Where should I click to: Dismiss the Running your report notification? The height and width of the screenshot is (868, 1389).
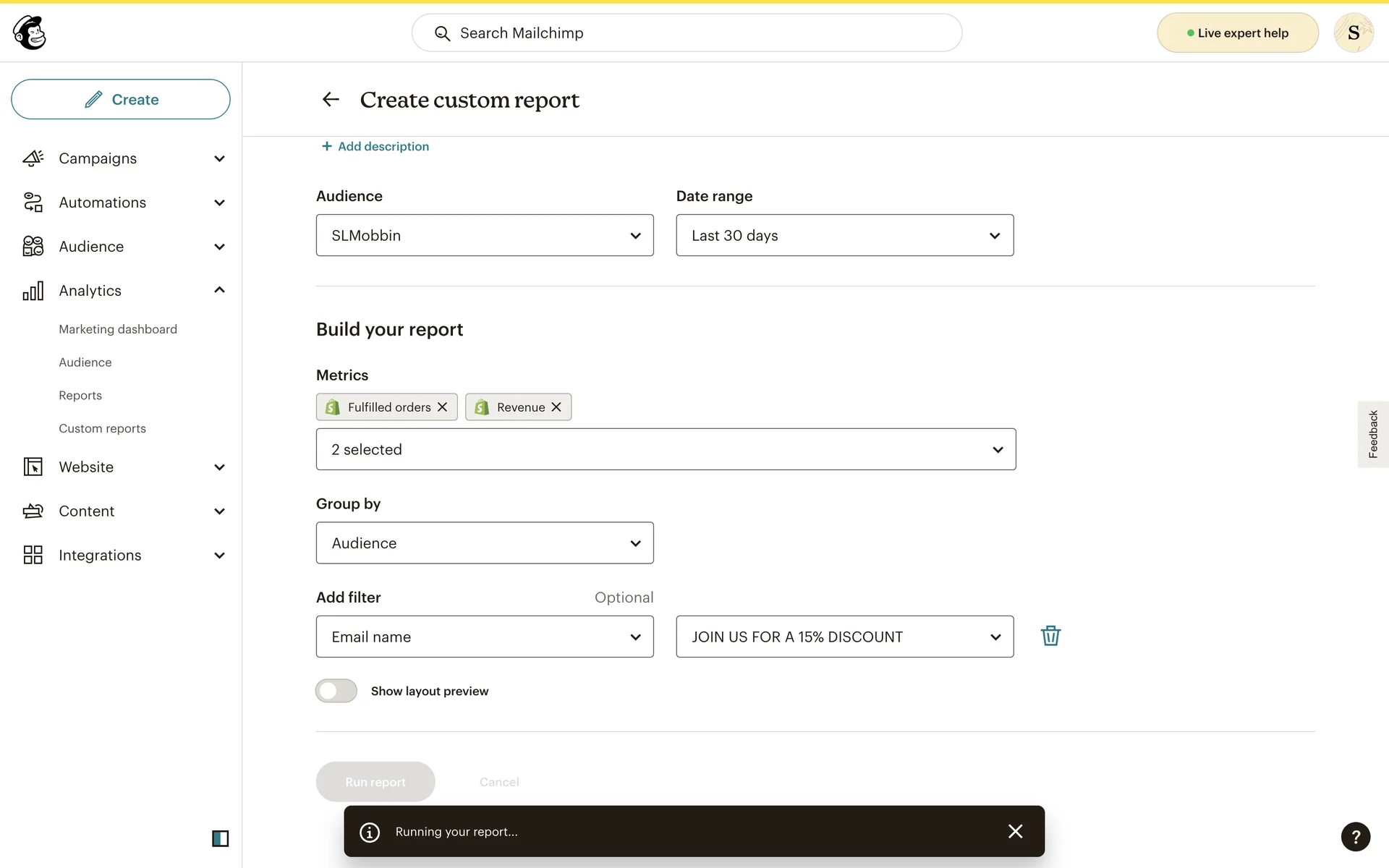click(1015, 831)
